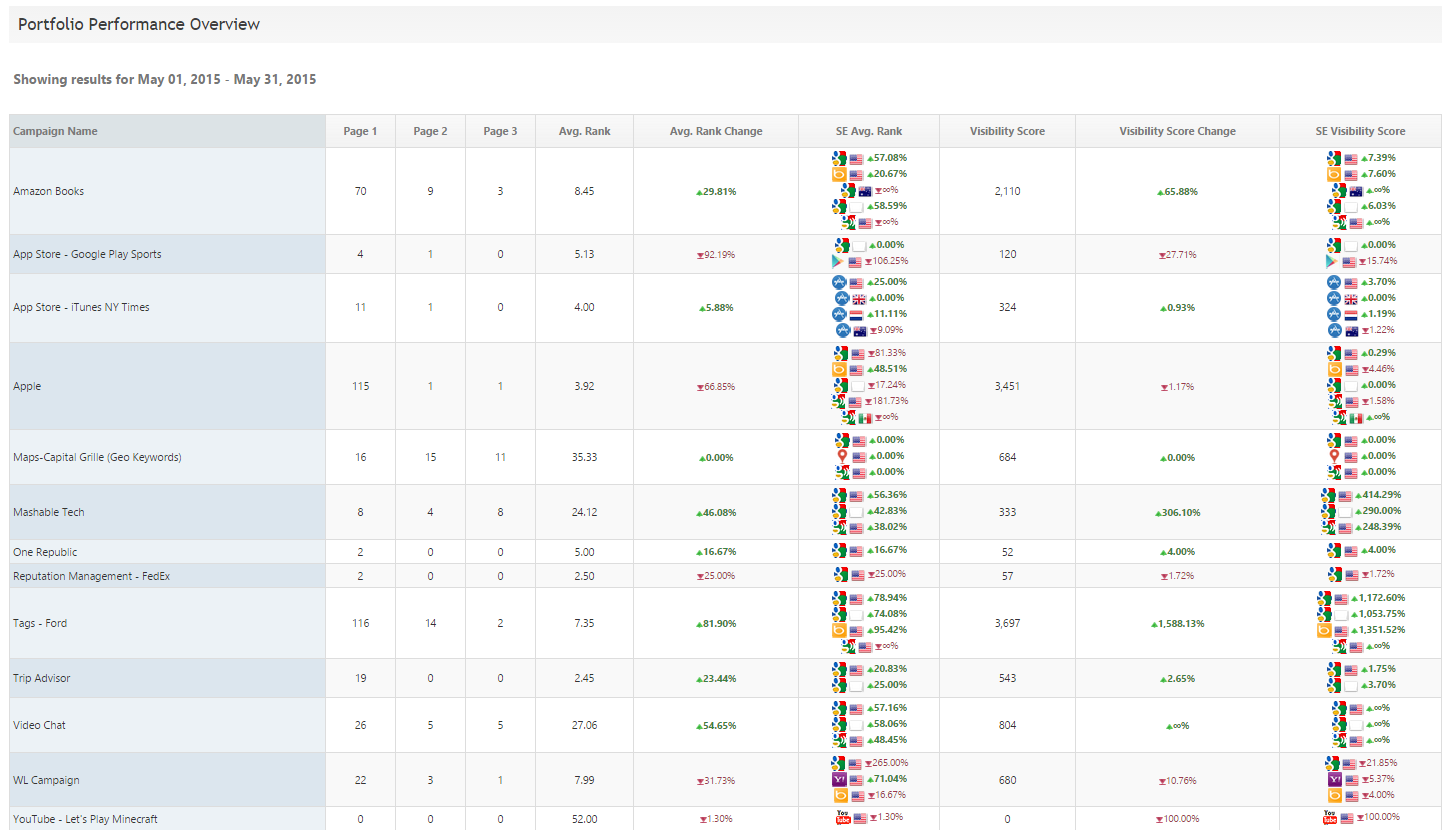Click the Google icon beside 414.29%
This screenshot has height=830, width=1445.
[x=1328, y=495]
